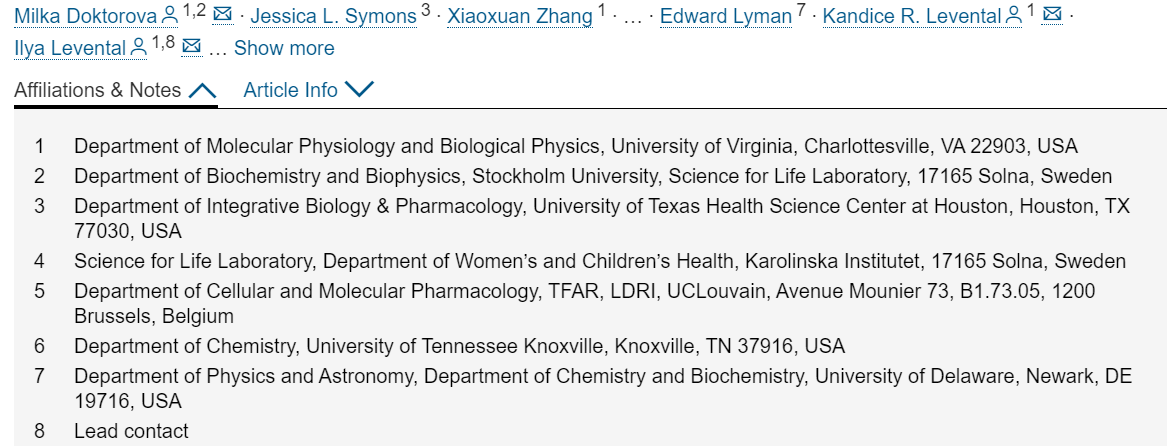Open the Article Info tab
The image size is (1172, 446).
pyautogui.click(x=309, y=90)
